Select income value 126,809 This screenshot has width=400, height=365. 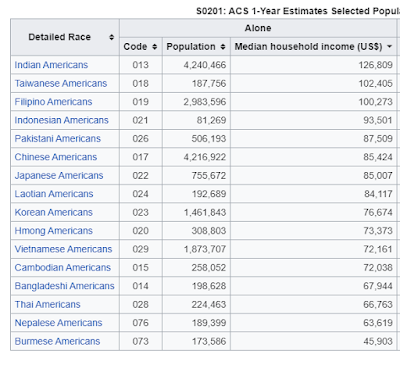(375, 65)
